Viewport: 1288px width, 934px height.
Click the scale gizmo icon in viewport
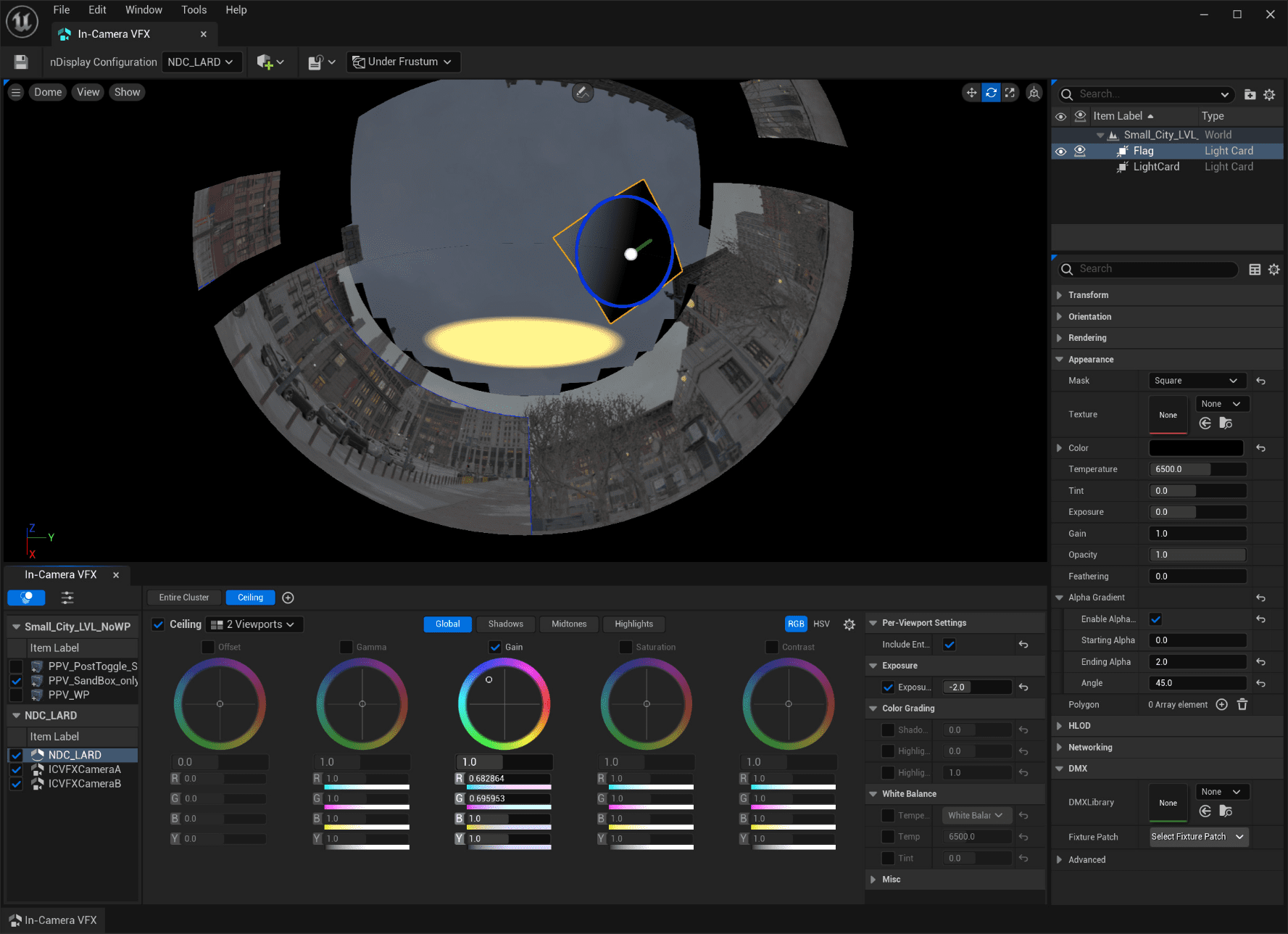pyautogui.click(x=1010, y=92)
